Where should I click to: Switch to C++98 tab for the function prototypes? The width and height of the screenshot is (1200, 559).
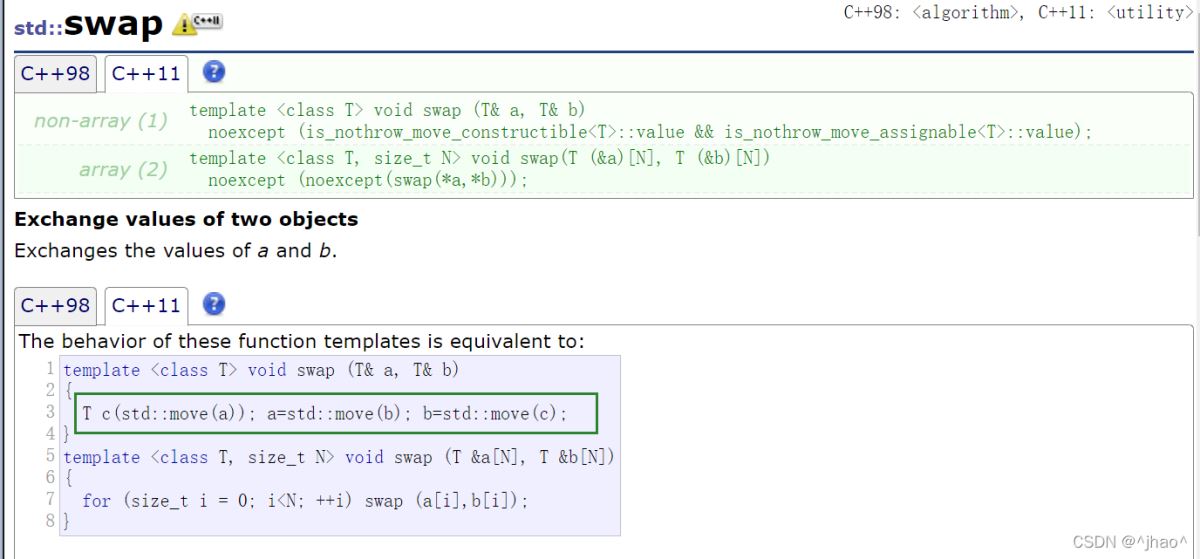(x=56, y=73)
